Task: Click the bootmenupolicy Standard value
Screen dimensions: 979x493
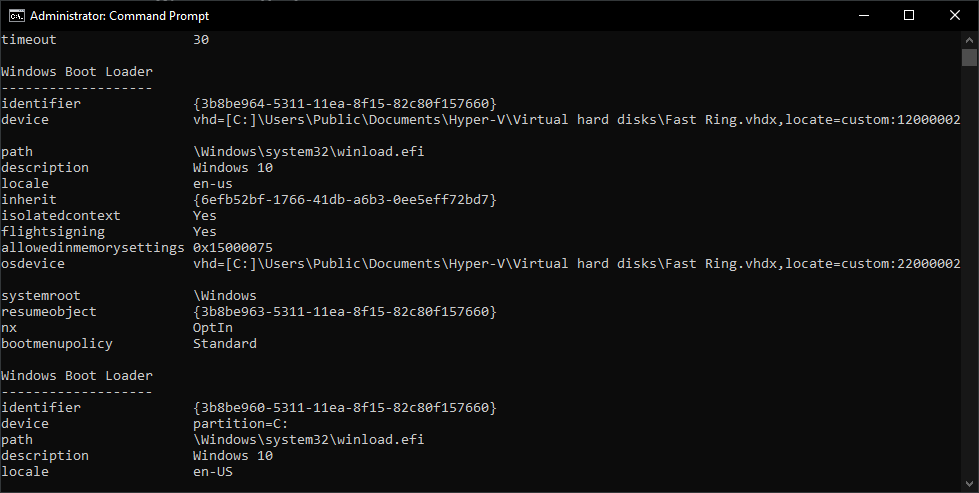Action: click(x=225, y=344)
